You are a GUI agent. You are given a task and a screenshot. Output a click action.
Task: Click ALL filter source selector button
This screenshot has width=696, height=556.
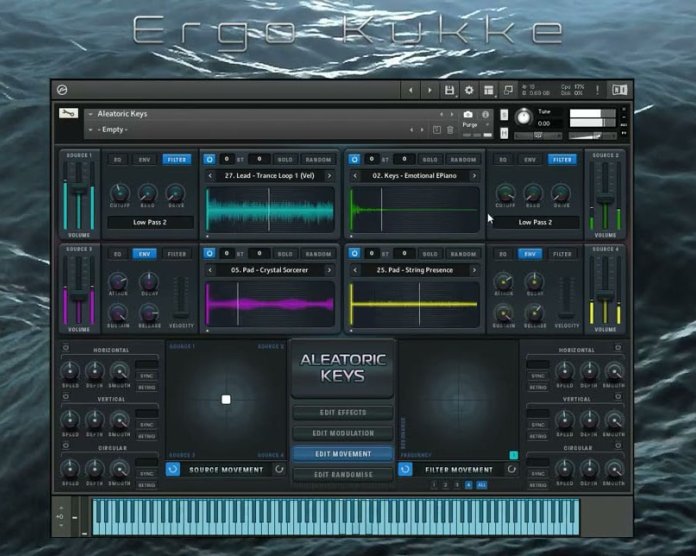click(x=482, y=485)
